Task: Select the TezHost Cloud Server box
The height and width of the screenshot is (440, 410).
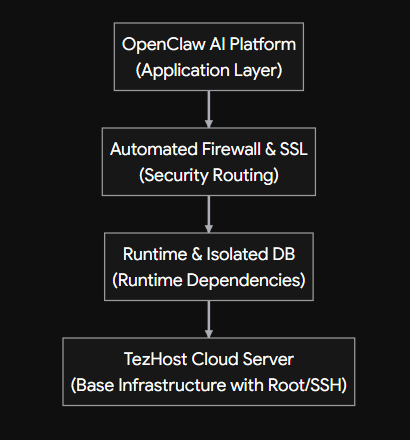Action: pyautogui.click(x=209, y=372)
